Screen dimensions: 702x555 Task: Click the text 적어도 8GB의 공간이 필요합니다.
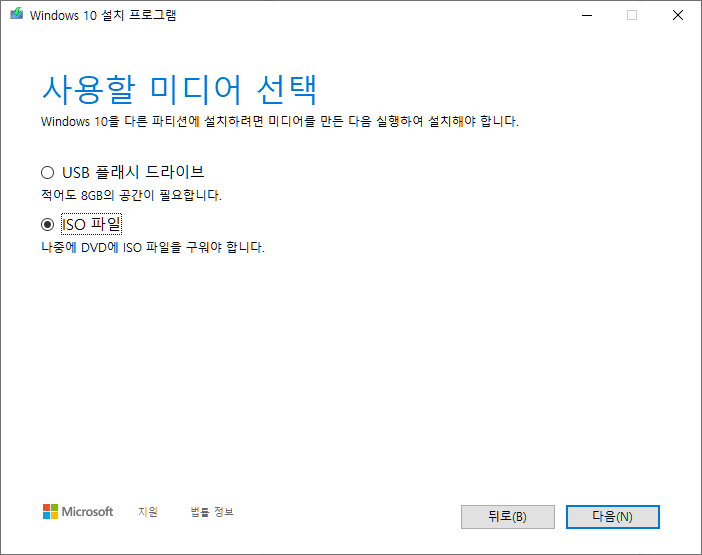point(131,195)
